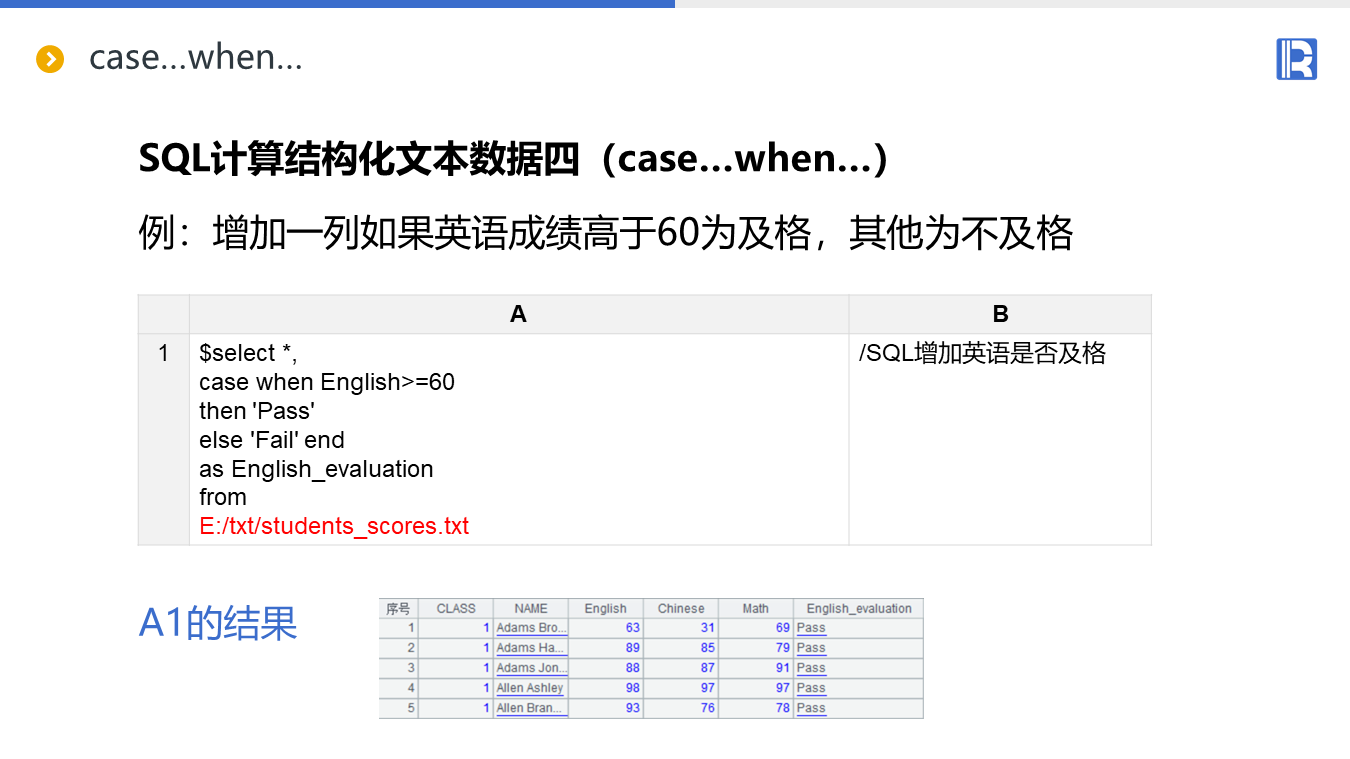Click the 'NAME' column header
Image resolution: width=1350 pixels, height=759 pixels.
point(531,608)
